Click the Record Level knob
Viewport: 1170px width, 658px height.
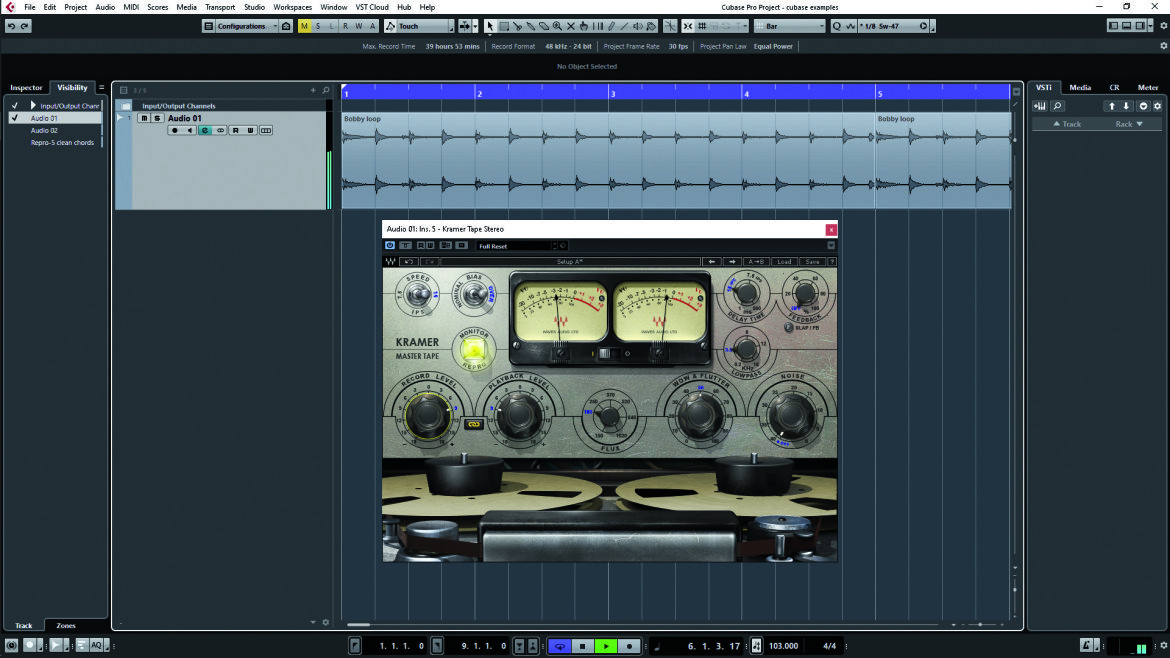(428, 416)
